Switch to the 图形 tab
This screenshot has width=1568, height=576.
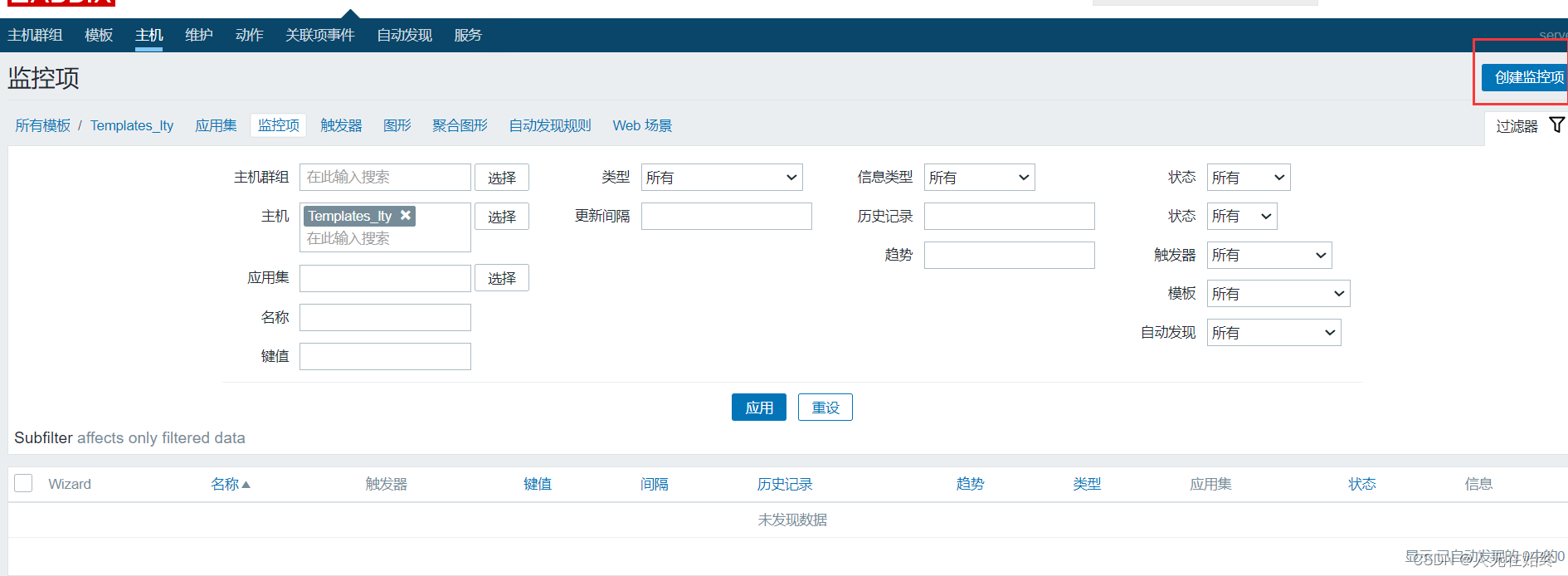tap(397, 125)
